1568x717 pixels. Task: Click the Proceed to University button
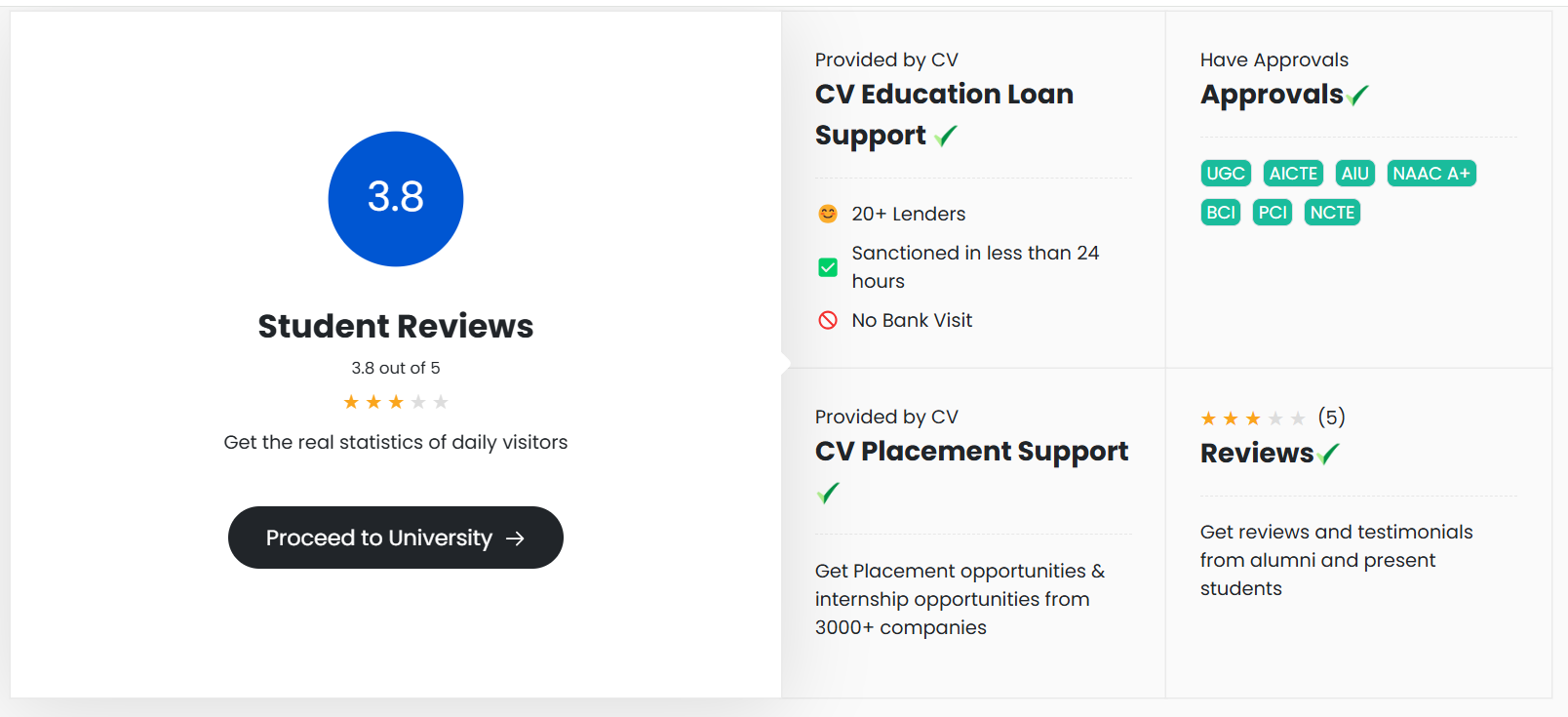click(396, 538)
